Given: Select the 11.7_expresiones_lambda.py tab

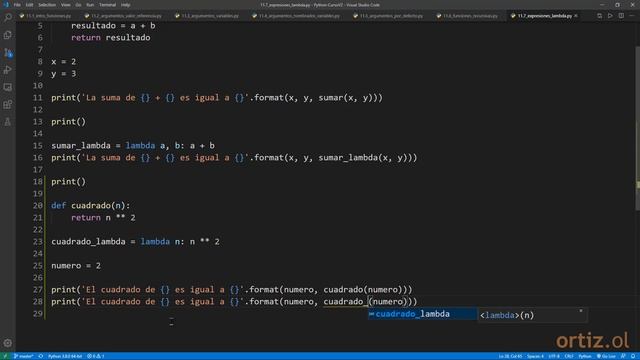Looking at the screenshot, I should click(x=544, y=16).
